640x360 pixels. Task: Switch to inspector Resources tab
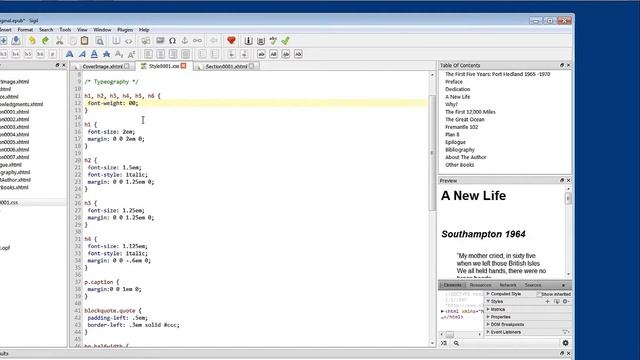pyautogui.click(x=480, y=285)
